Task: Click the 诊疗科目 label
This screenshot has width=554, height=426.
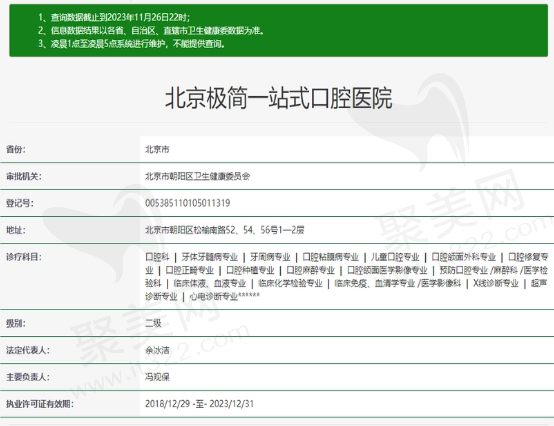Action: 24,257
